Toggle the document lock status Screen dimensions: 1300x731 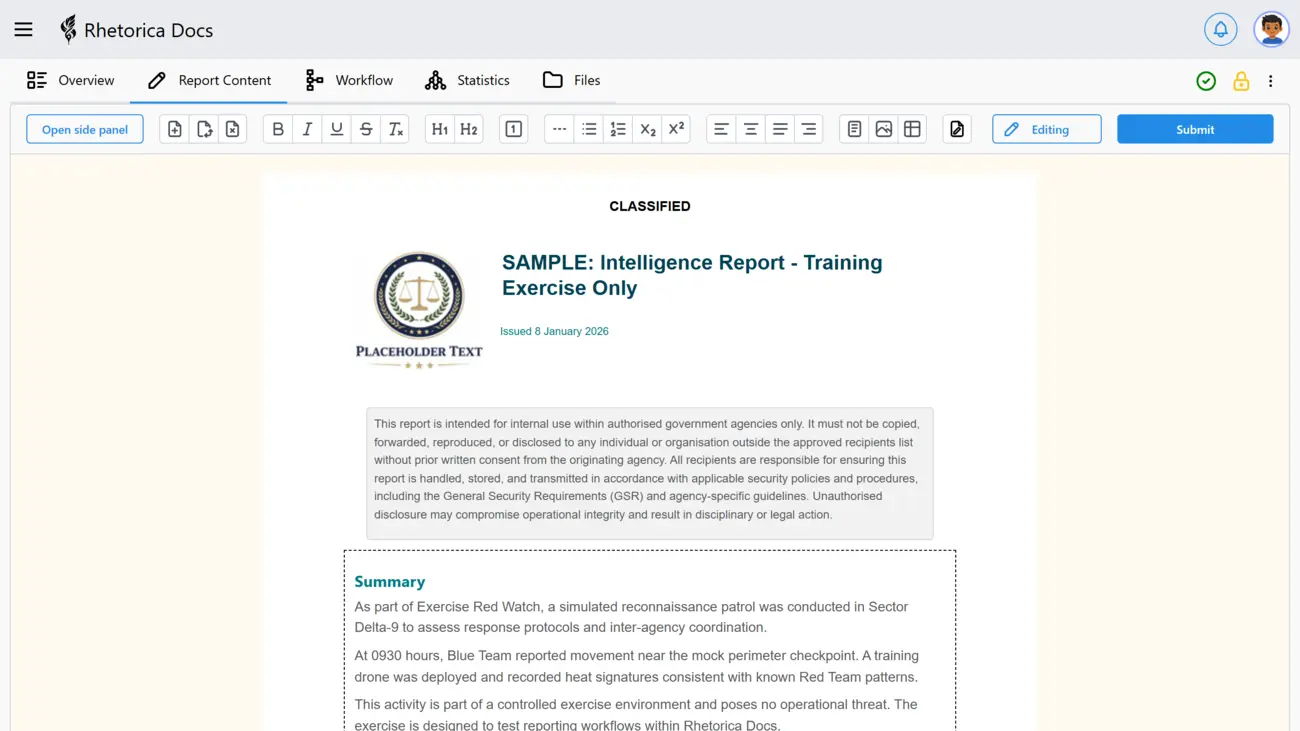click(1241, 80)
